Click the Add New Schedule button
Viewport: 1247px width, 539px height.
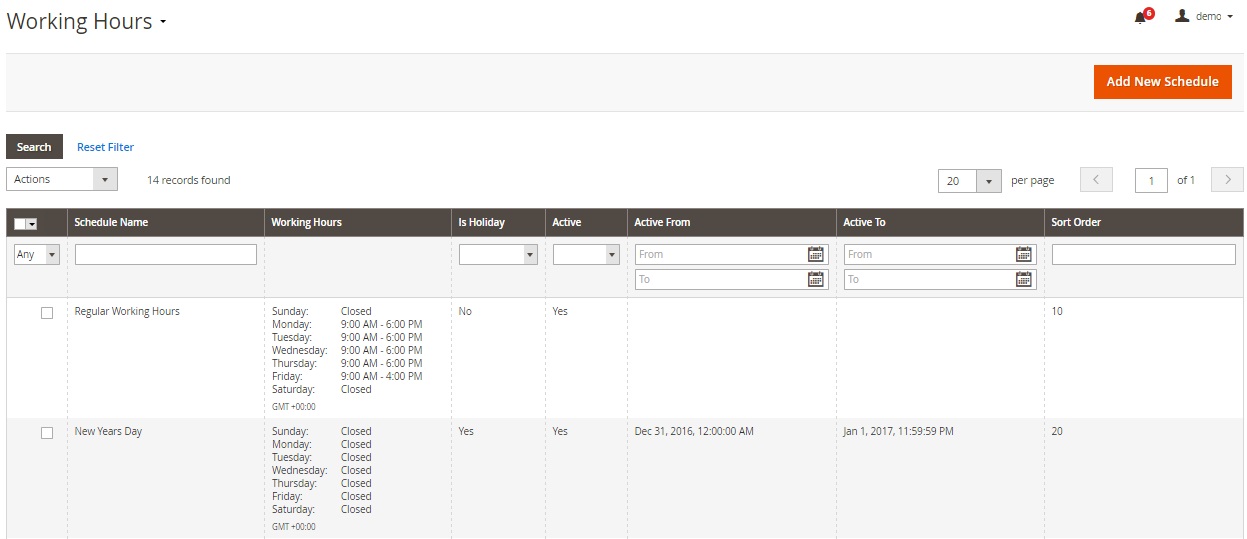(1162, 82)
